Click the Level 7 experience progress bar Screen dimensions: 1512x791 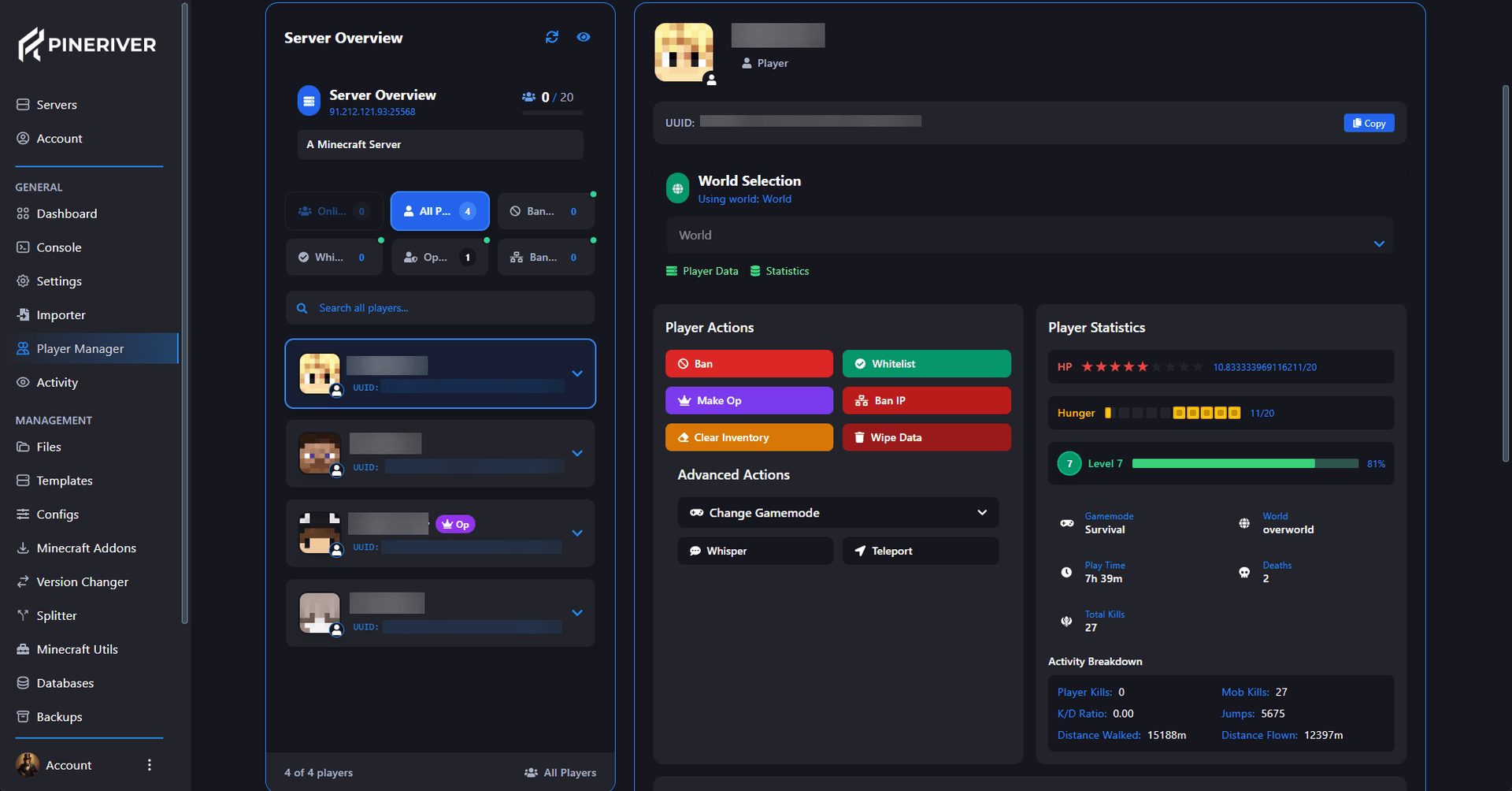tap(1245, 464)
